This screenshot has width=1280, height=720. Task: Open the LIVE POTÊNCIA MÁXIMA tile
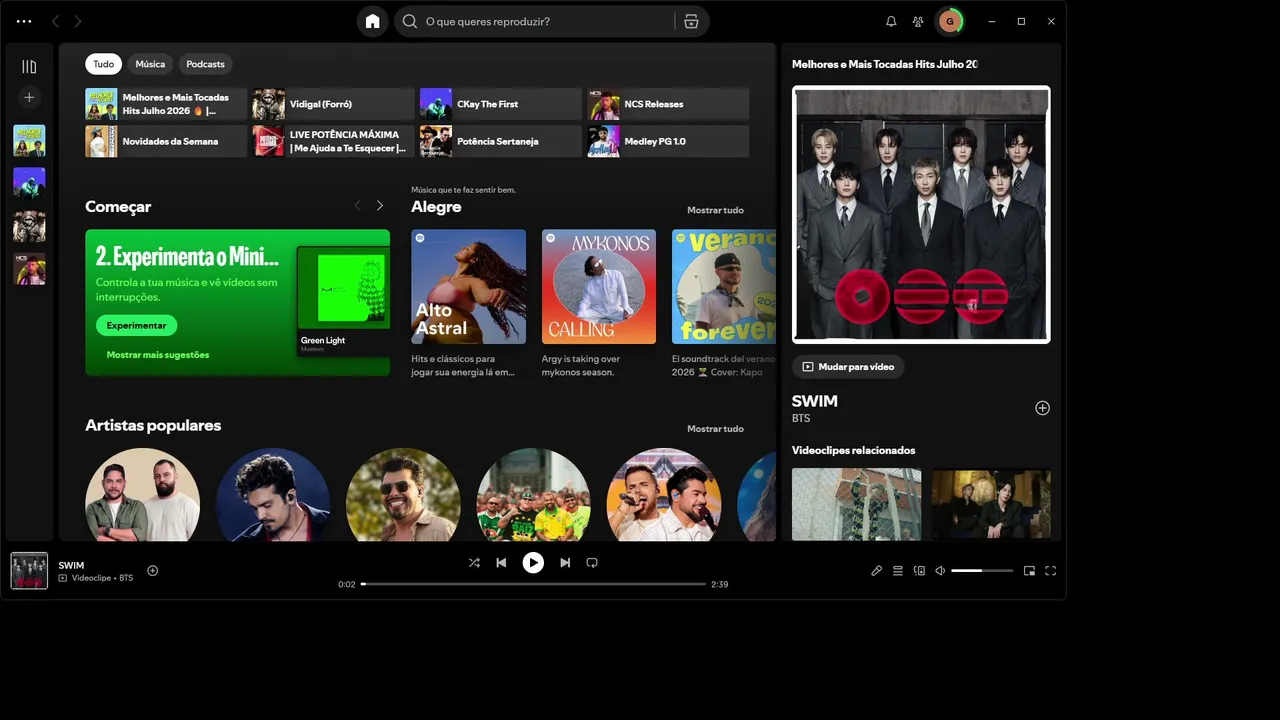(x=333, y=141)
